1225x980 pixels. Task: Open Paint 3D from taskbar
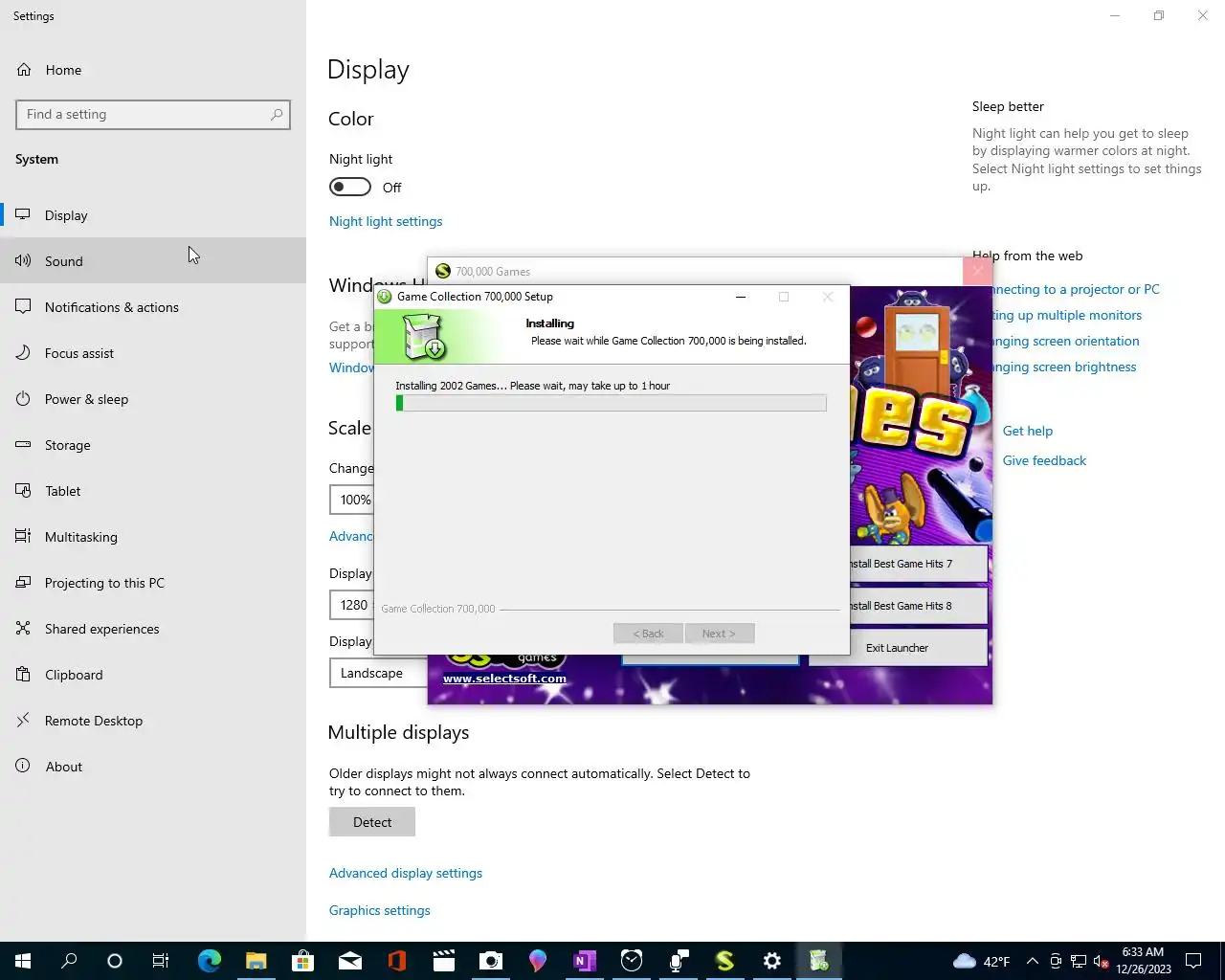(x=537, y=961)
